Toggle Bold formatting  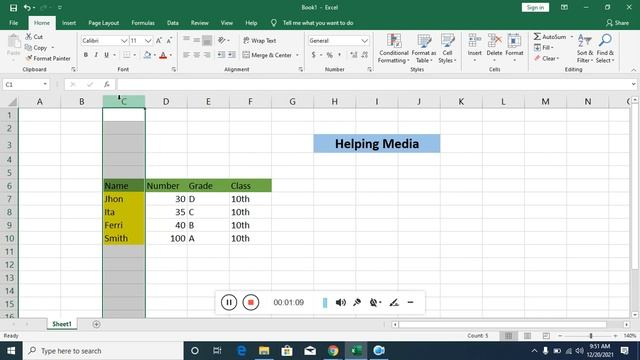pos(86,55)
